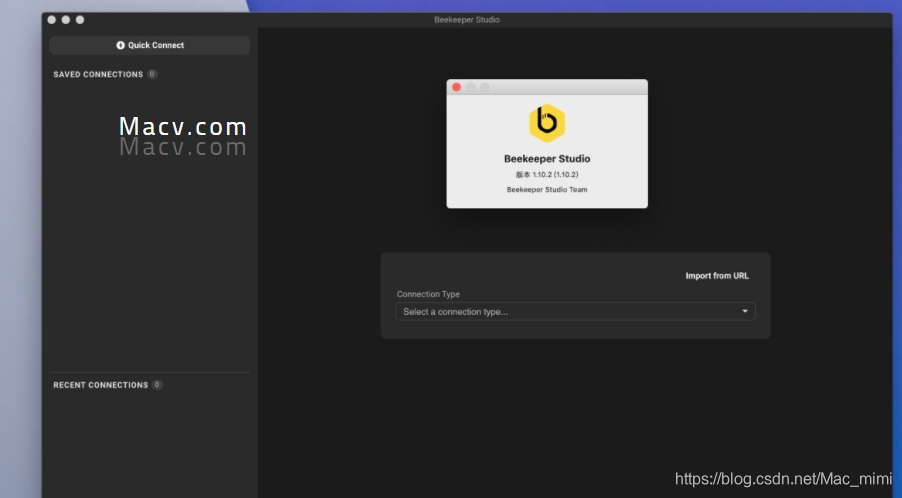Close the Beekeeper Studio about dialog
902x498 pixels.
point(457,87)
